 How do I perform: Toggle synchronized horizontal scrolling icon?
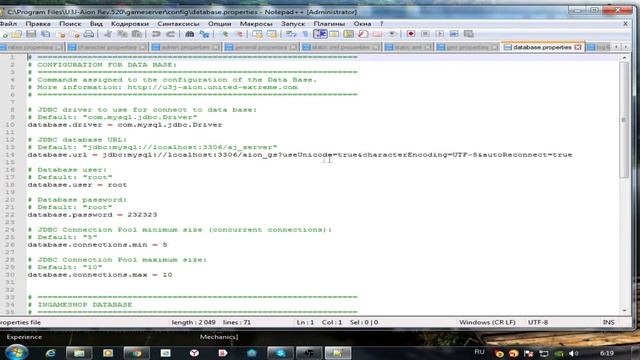(272, 34)
